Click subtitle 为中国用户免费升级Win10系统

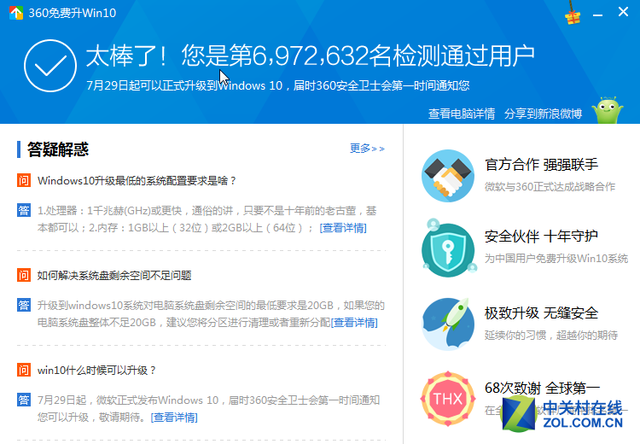tap(556, 258)
